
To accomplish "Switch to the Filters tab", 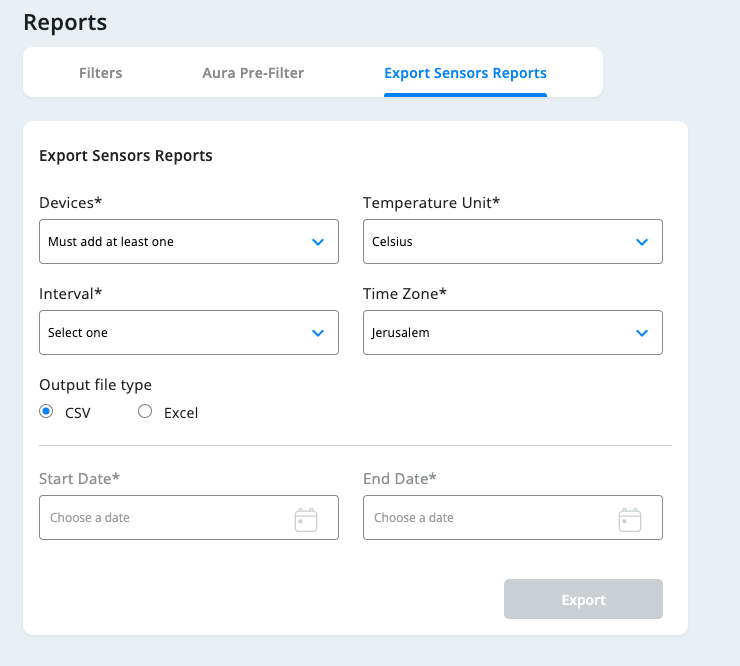I will [101, 73].
